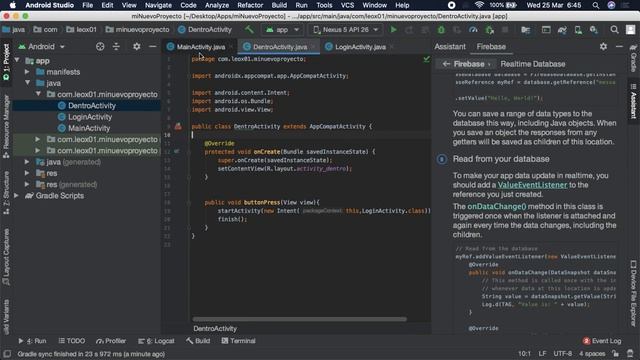This screenshot has width=640, height=360.
Task: Click the locate-opened-file target icon in Project panel
Action: pos(100,47)
